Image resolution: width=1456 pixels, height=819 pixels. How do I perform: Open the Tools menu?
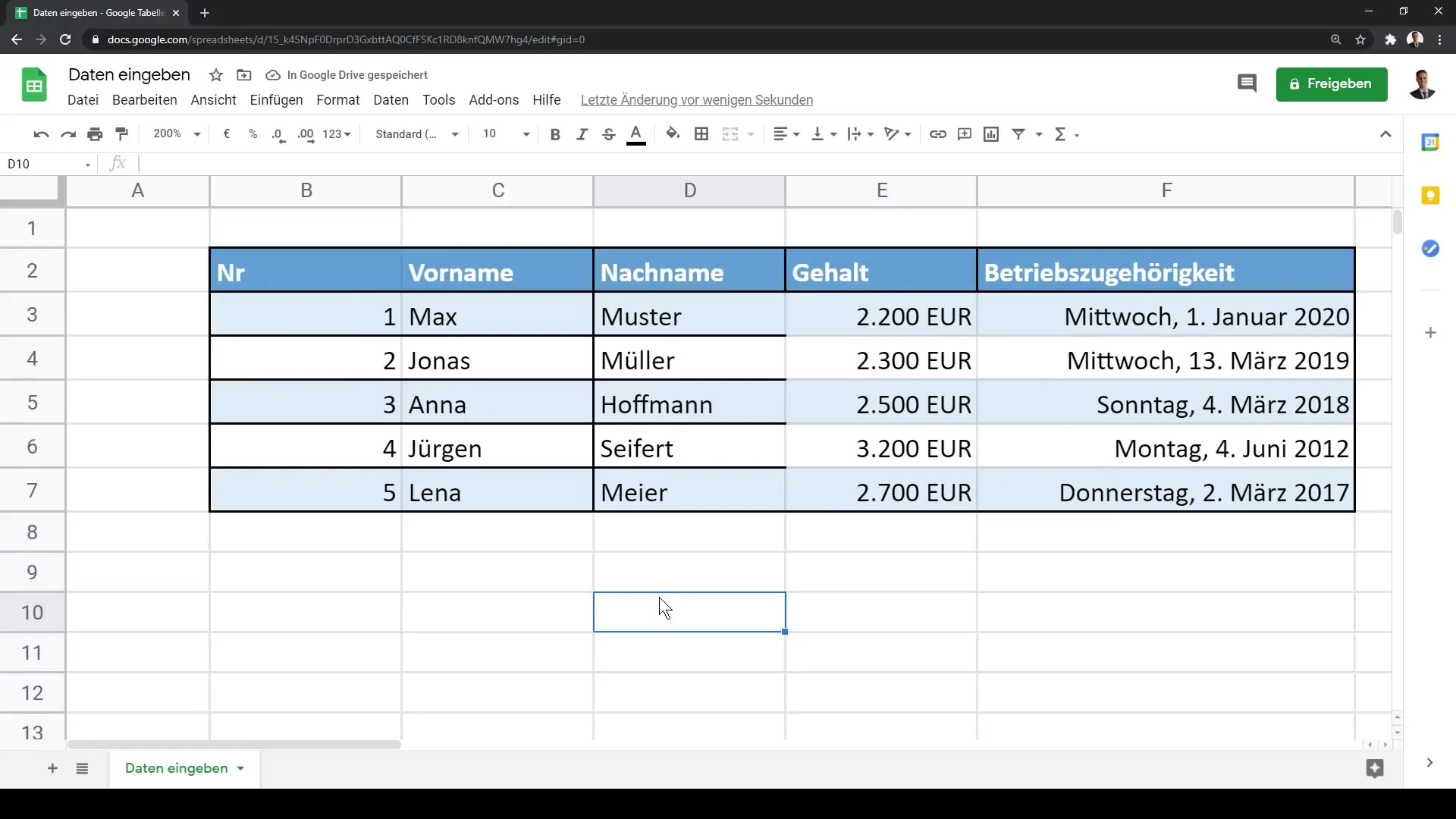pyautogui.click(x=438, y=100)
